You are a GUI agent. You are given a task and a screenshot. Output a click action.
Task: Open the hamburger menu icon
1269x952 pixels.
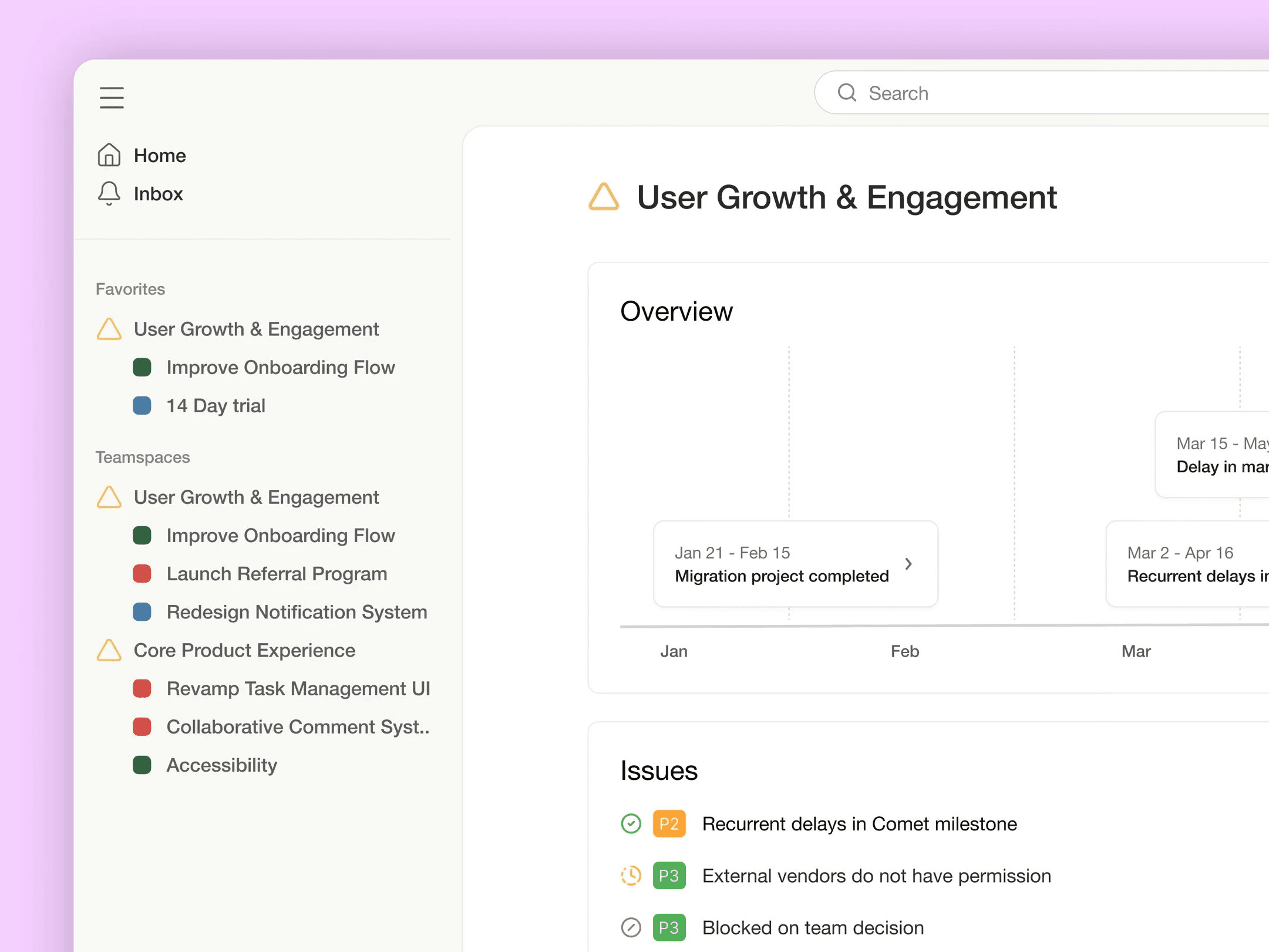pos(112,97)
